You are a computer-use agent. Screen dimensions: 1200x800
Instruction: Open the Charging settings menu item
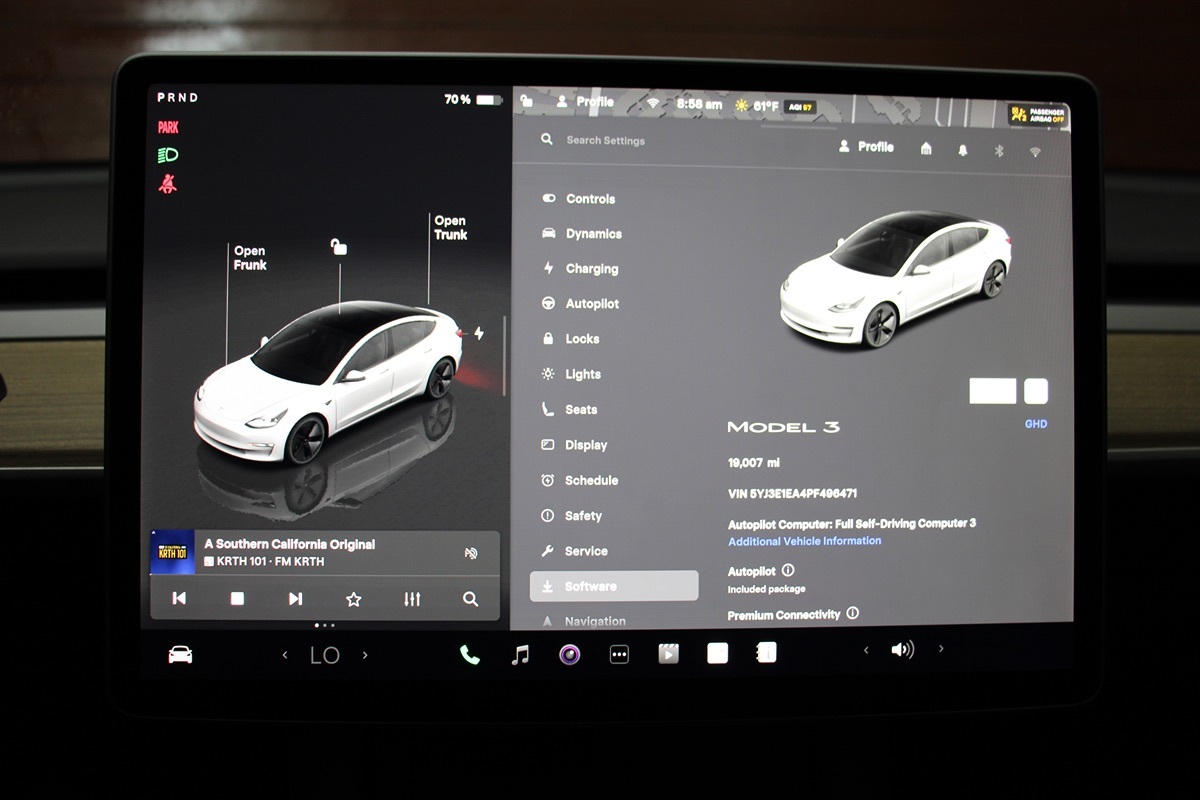591,269
